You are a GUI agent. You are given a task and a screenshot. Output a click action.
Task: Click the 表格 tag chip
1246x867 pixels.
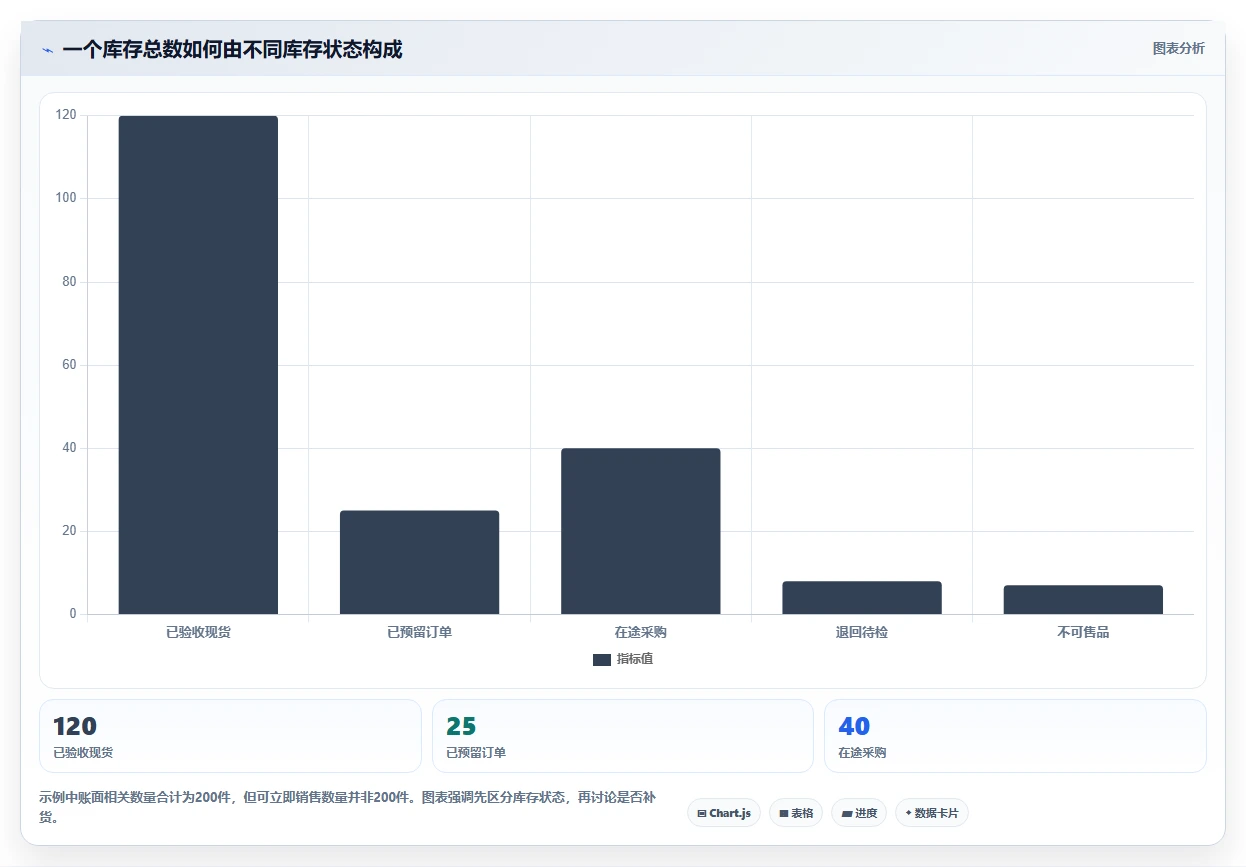795,813
